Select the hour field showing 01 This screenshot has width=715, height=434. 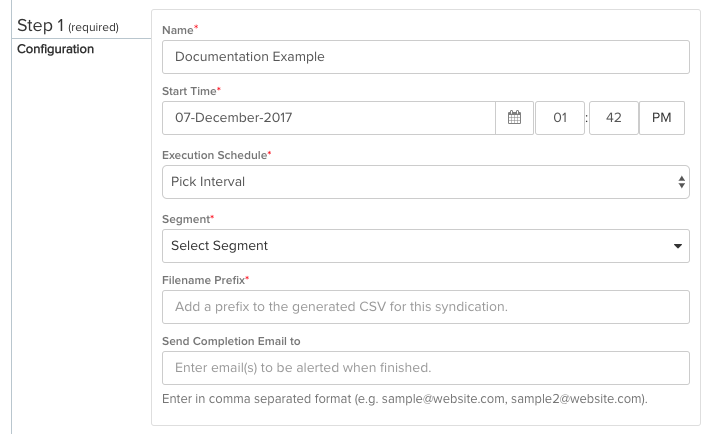point(560,118)
